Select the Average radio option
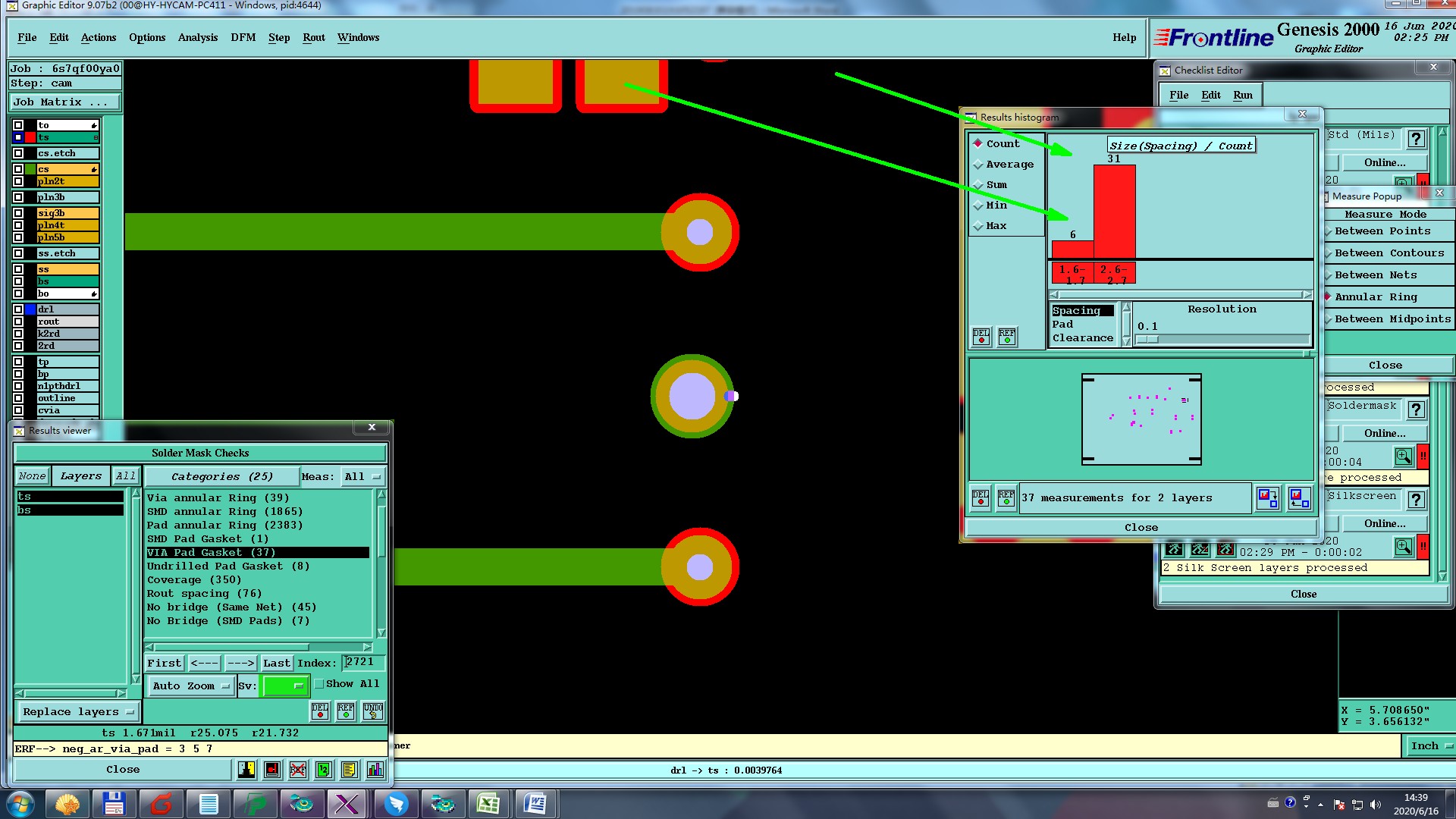1456x819 pixels. click(978, 165)
